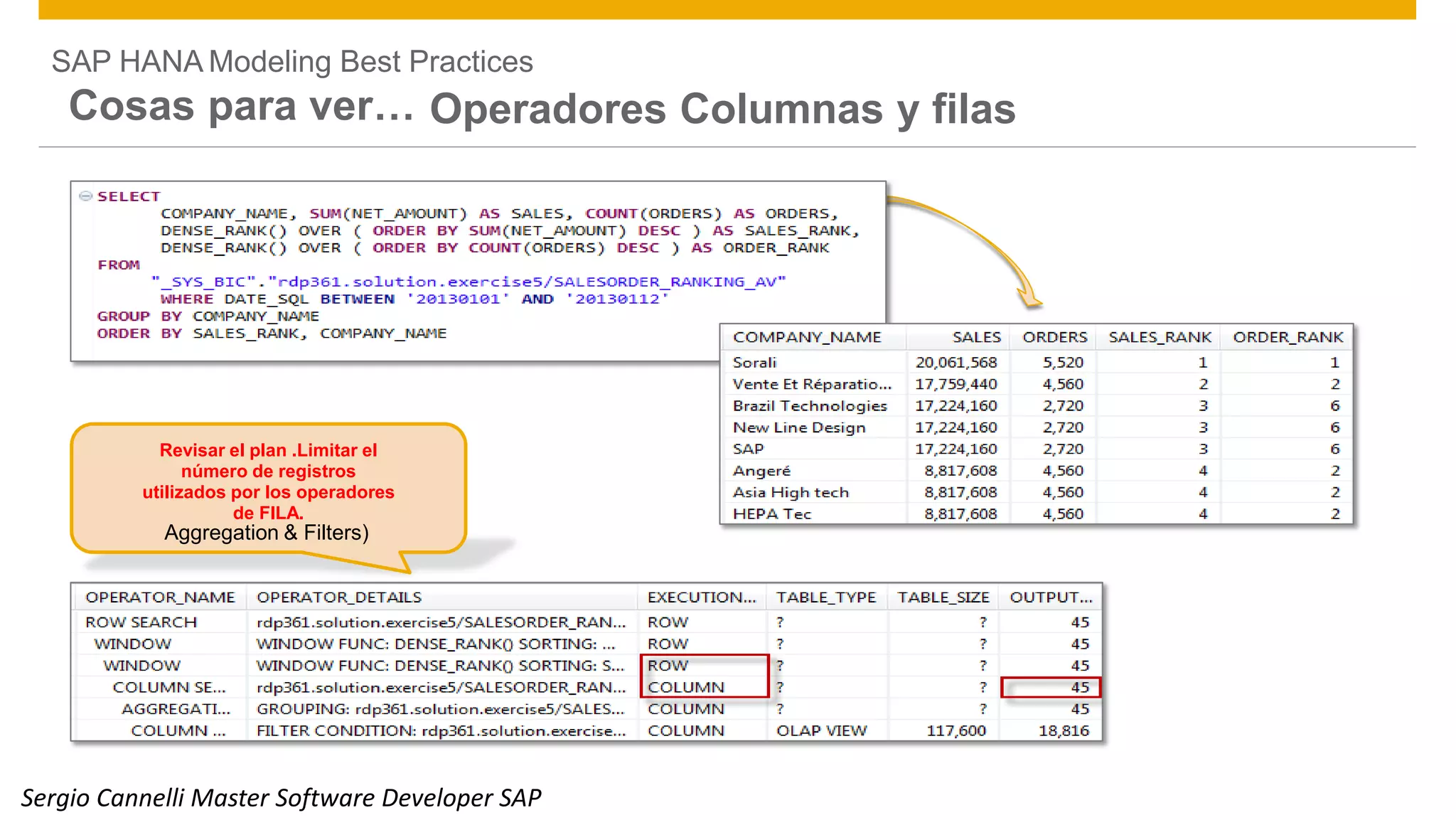The height and width of the screenshot is (820, 1456).
Task: Click the GROUPING operator details cell
Action: tap(441, 709)
